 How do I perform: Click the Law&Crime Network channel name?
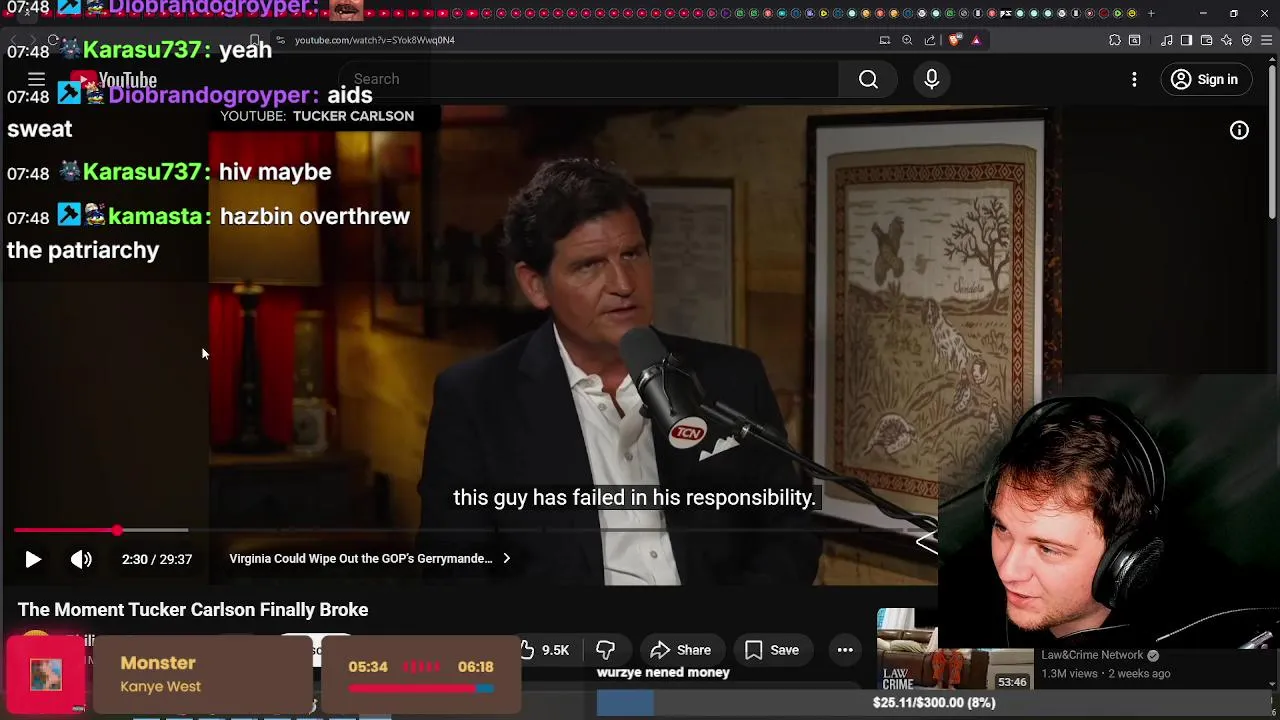pos(1092,655)
